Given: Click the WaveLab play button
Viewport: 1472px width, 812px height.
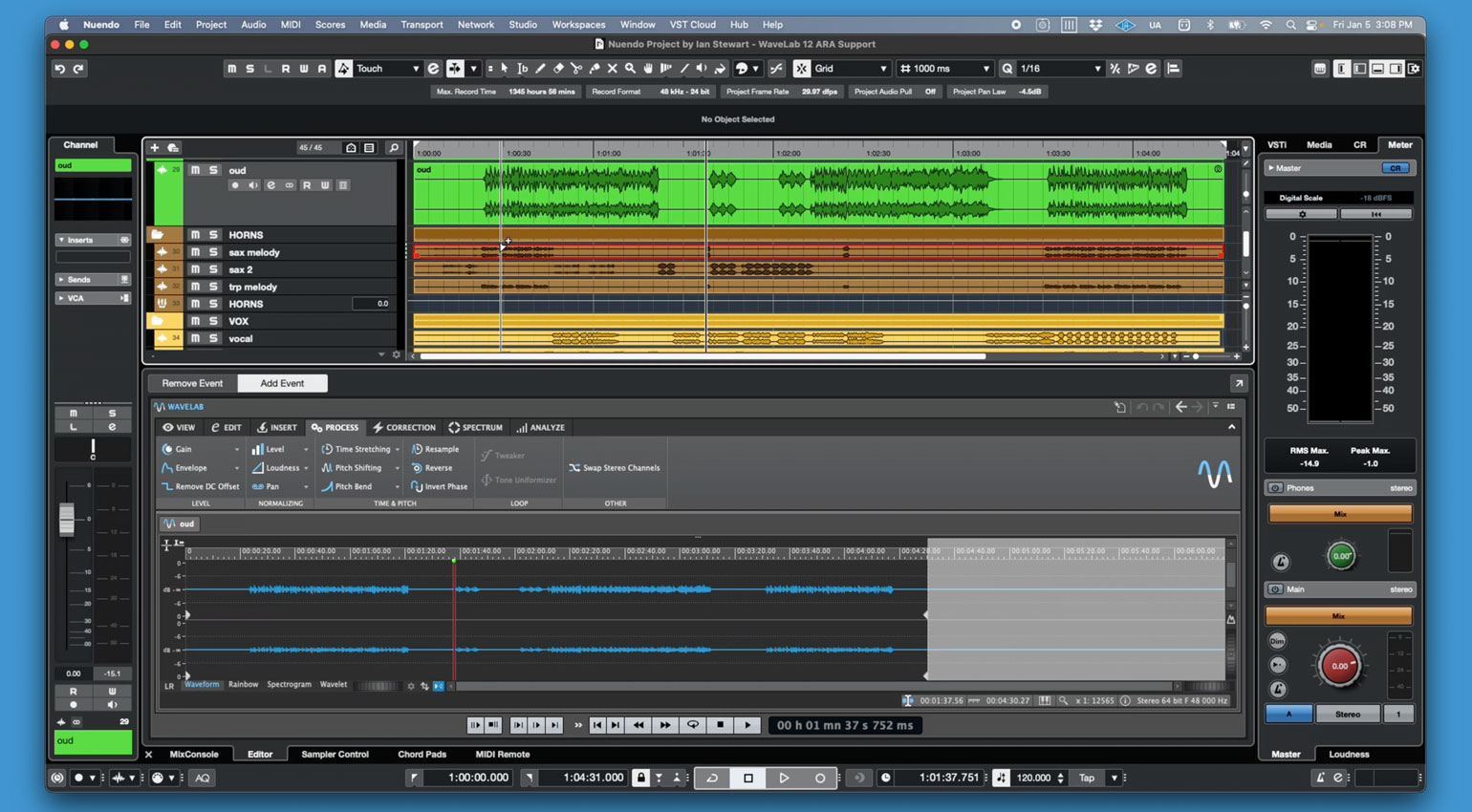Looking at the screenshot, I should tap(747, 725).
